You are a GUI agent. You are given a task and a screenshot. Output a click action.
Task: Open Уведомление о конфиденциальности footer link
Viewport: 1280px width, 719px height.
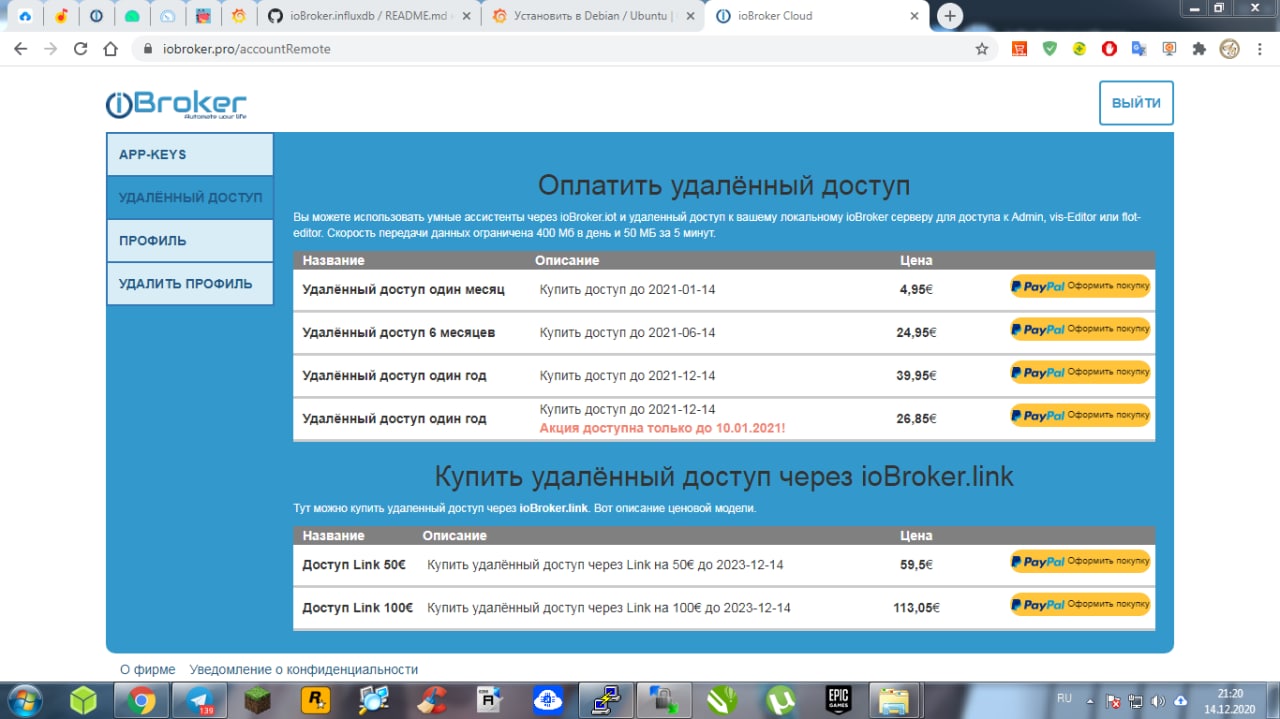click(x=304, y=670)
